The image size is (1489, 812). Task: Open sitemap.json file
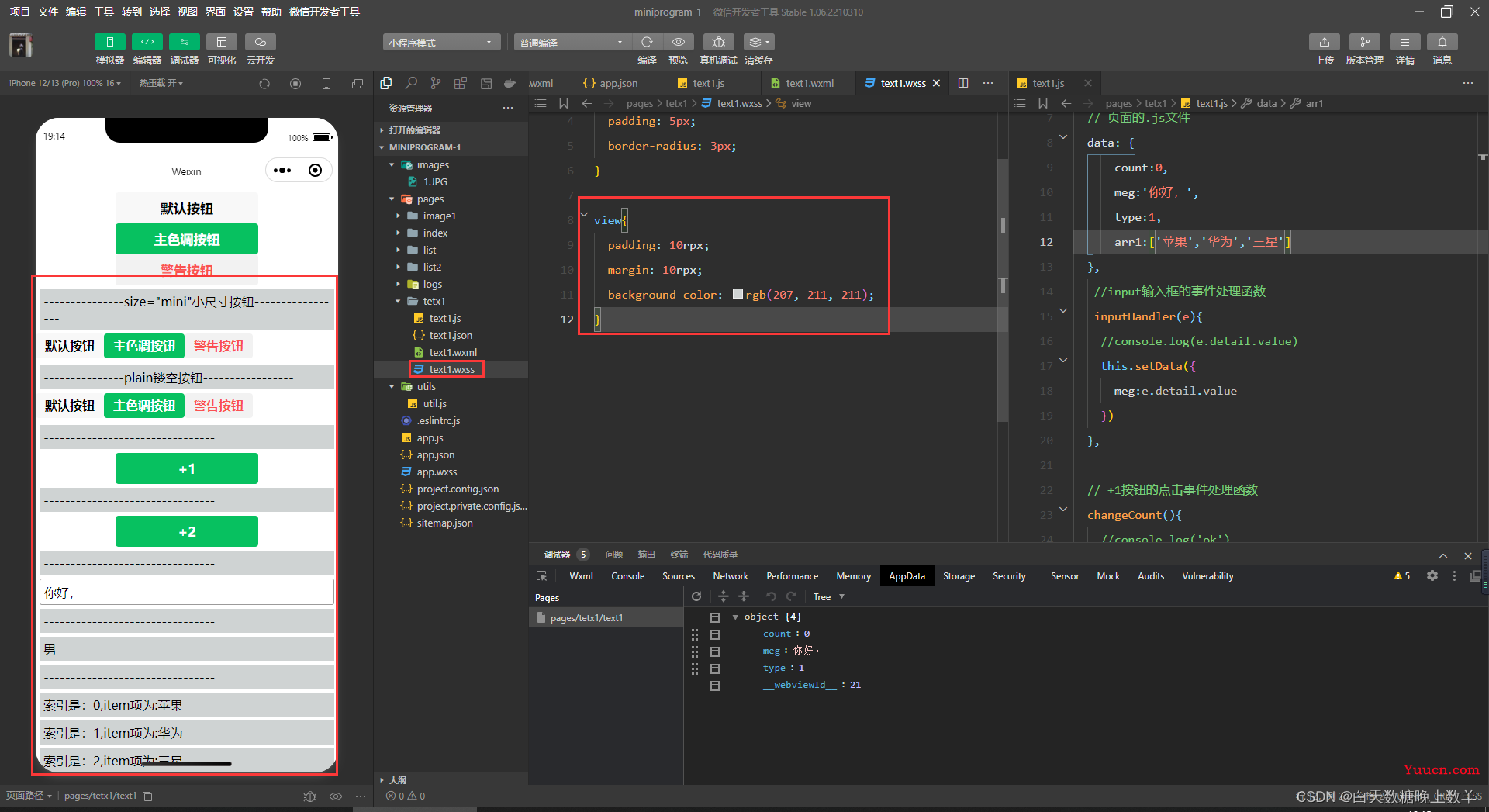click(444, 523)
